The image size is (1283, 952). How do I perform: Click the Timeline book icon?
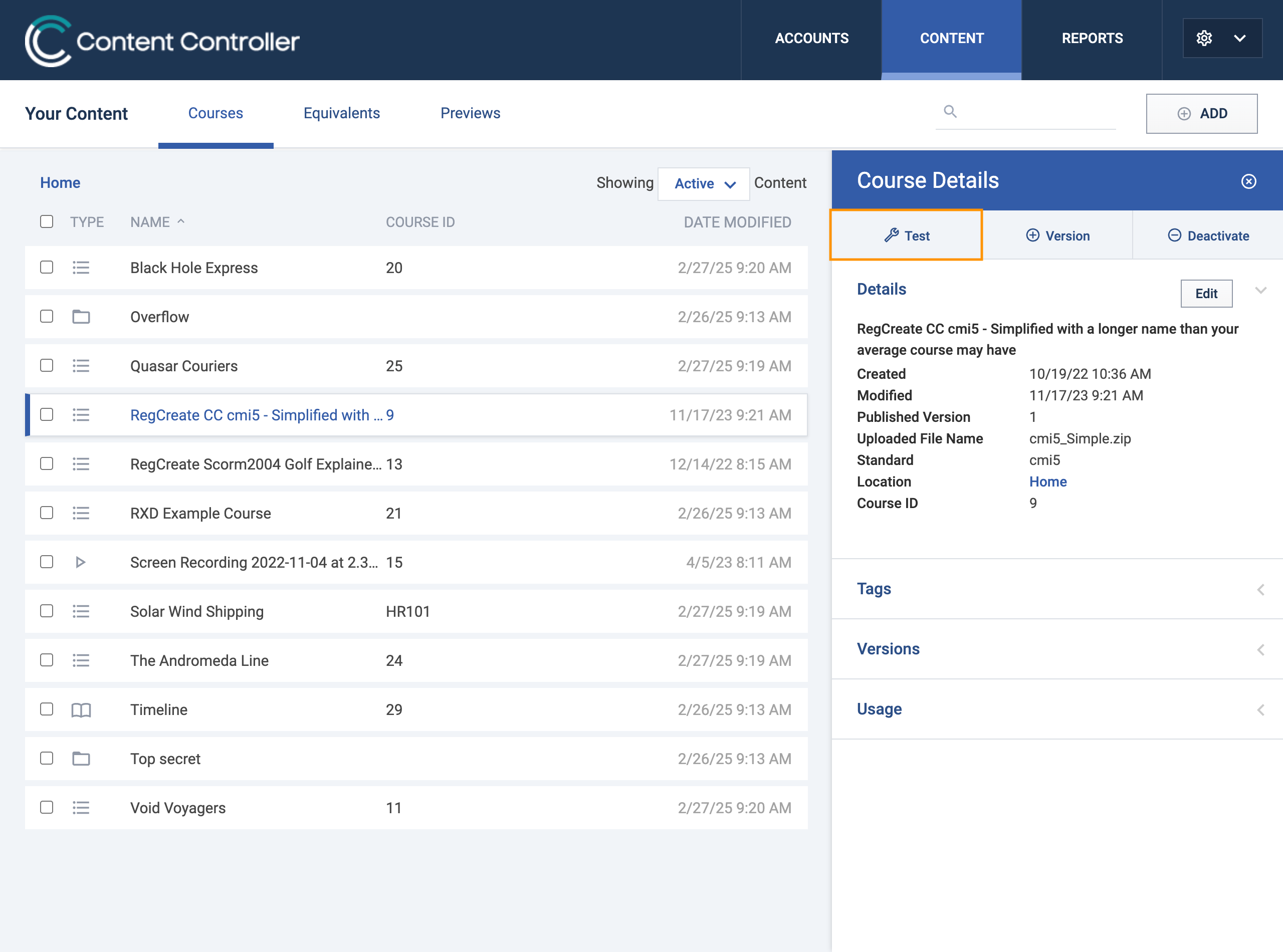(81, 709)
